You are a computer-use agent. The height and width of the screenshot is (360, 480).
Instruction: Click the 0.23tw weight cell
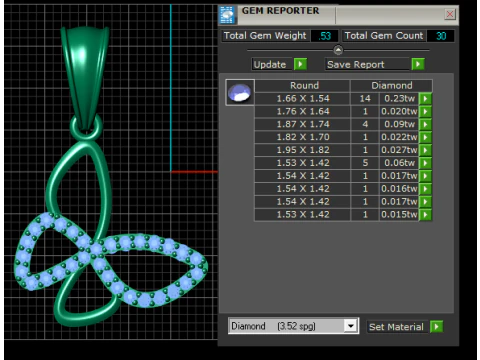point(399,99)
